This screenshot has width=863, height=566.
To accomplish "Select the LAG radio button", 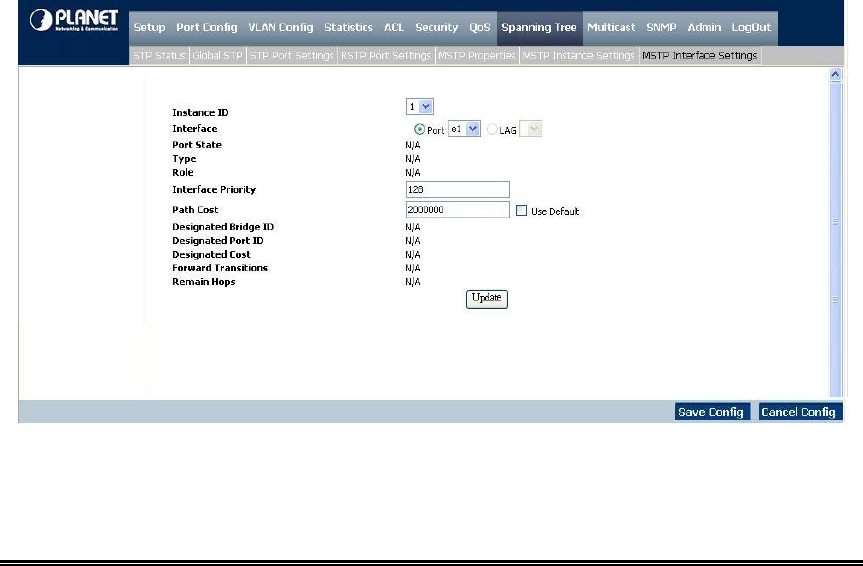I will coord(492,130).
